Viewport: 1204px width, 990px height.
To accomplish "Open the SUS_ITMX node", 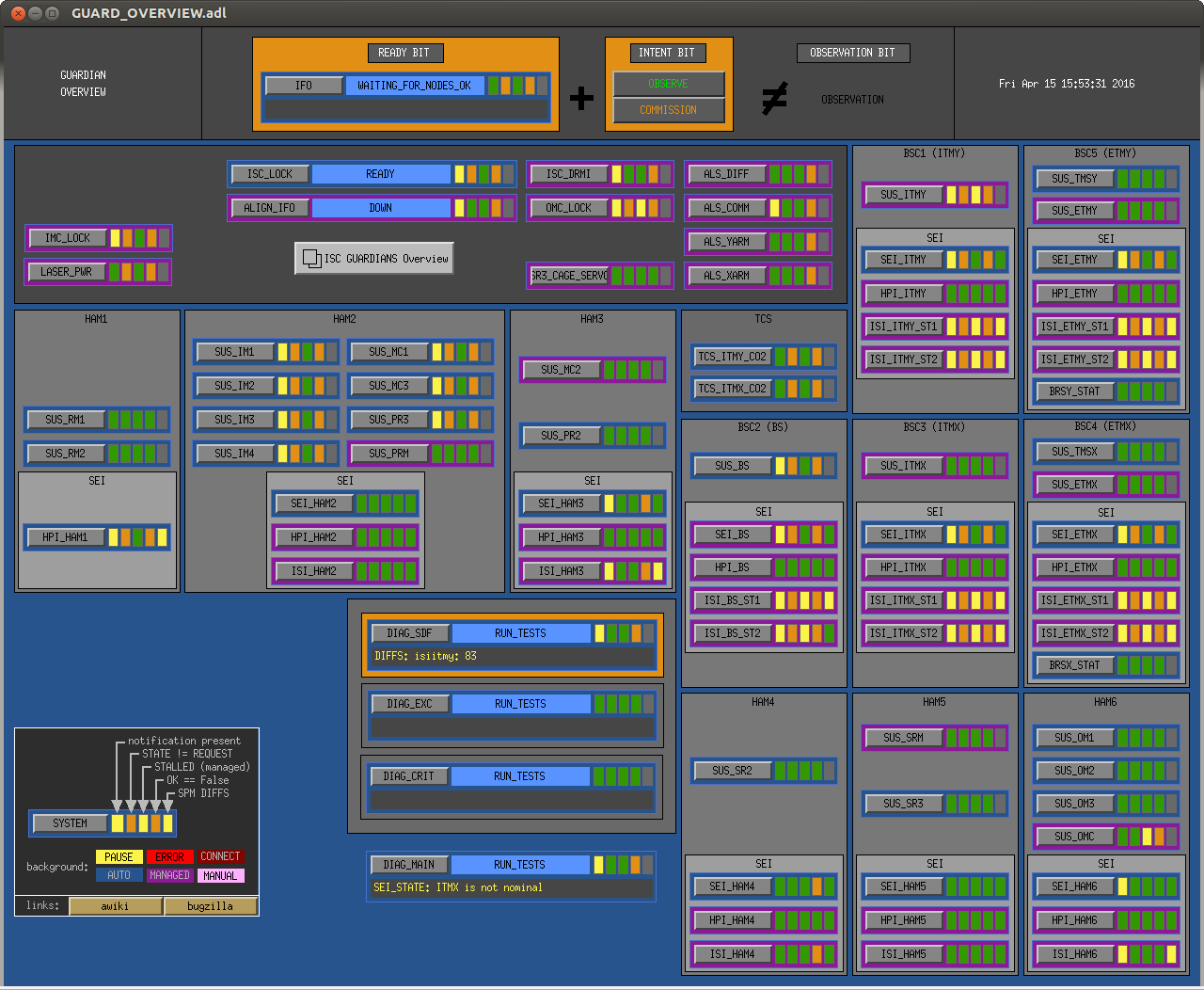I will (x=904, y=466).
